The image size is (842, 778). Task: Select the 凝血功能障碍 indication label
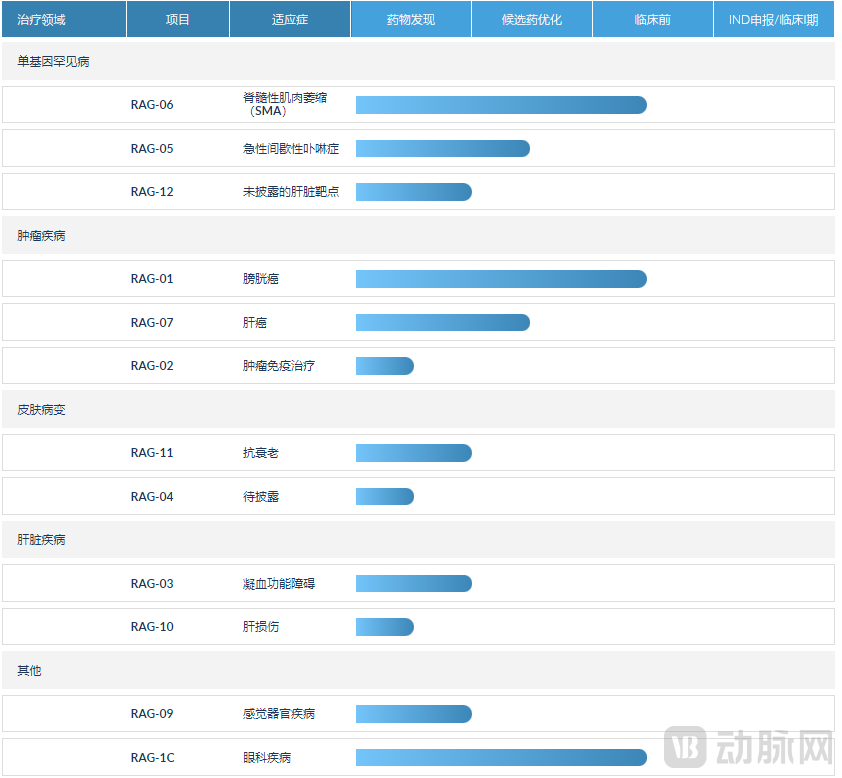[x=279, y=584]
